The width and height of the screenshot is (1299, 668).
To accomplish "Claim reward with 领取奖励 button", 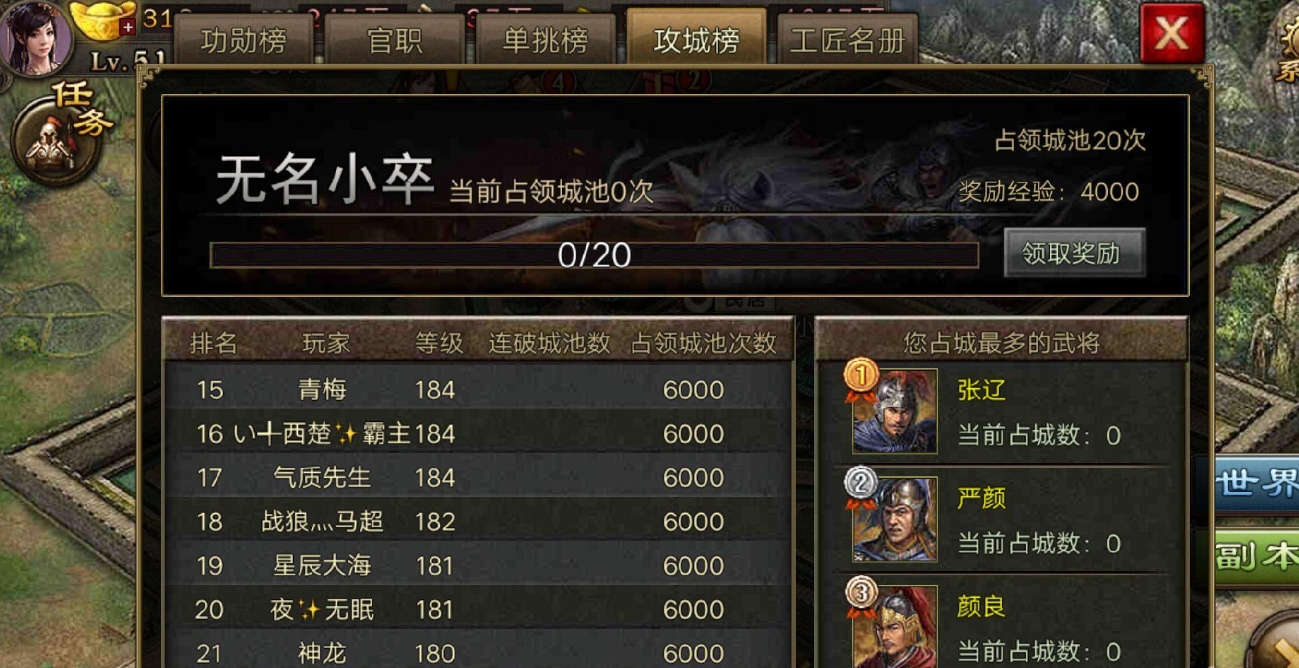I will pos(1073,253).
